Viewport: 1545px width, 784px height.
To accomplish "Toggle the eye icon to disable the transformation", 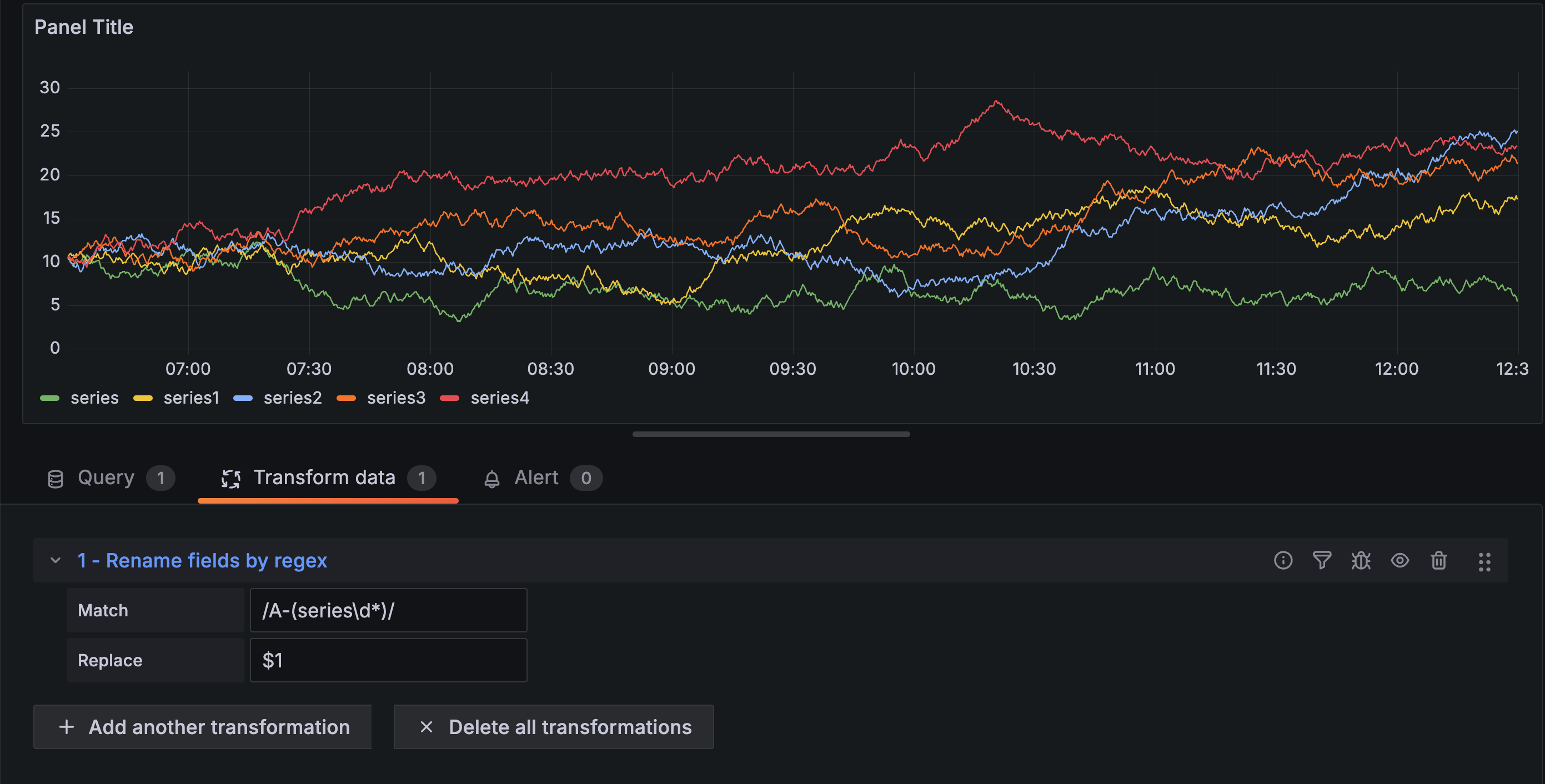I will pos(1400,560).
